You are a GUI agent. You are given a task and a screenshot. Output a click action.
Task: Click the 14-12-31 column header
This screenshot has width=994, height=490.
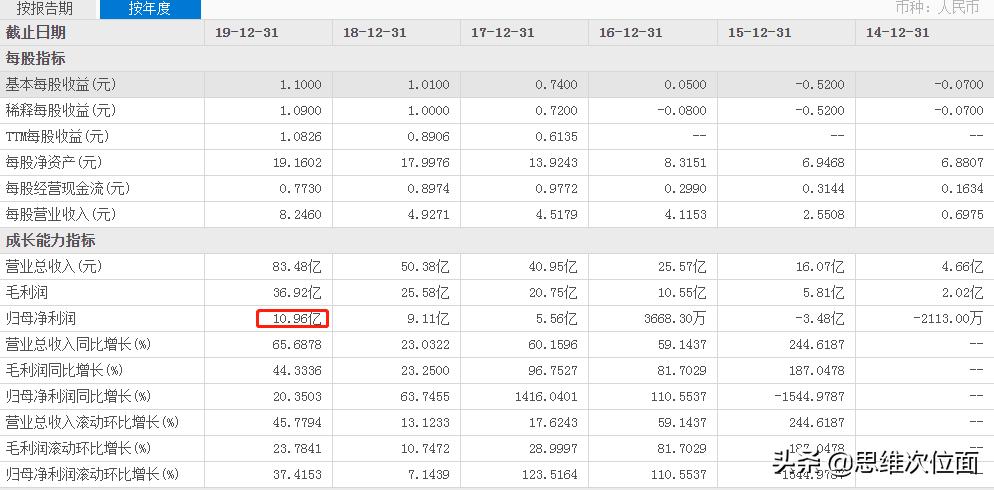(x=898, y=32)
